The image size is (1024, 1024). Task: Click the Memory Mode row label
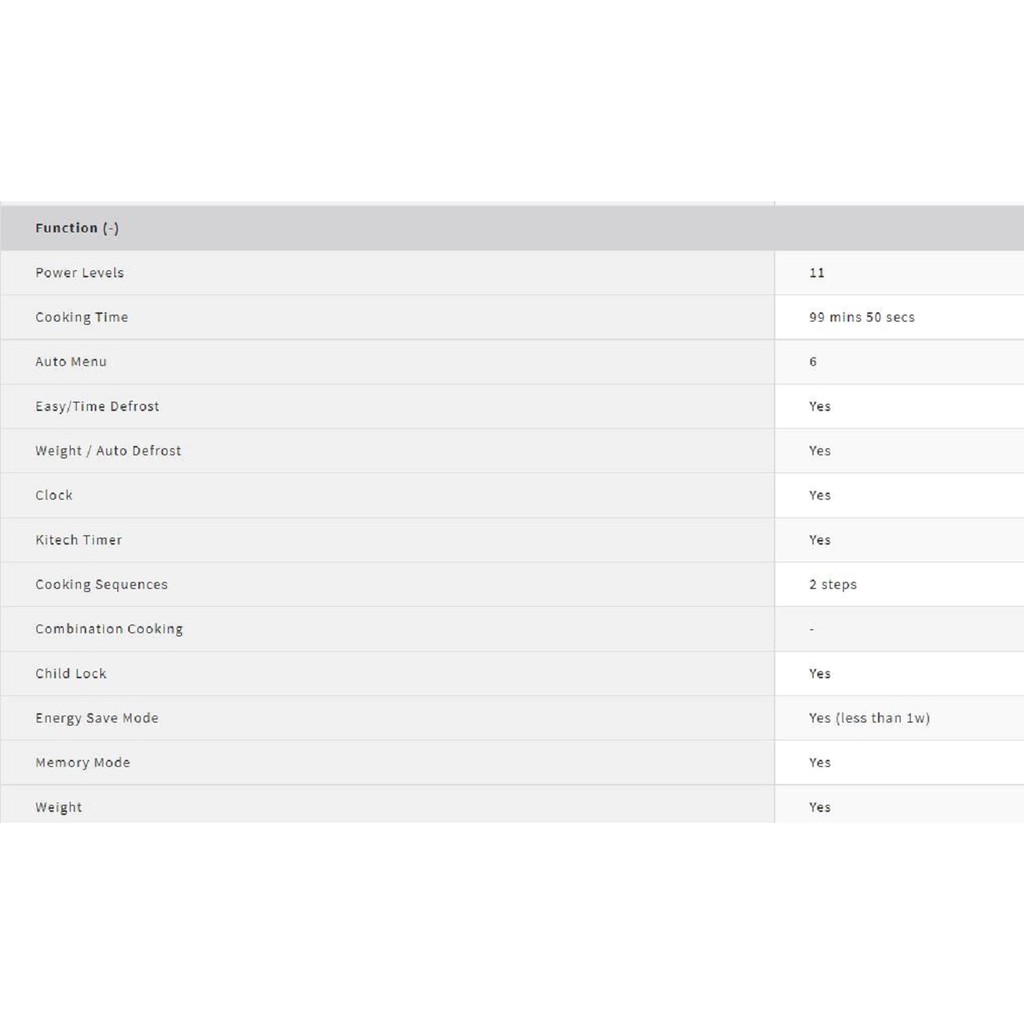[x=83, y=762]
